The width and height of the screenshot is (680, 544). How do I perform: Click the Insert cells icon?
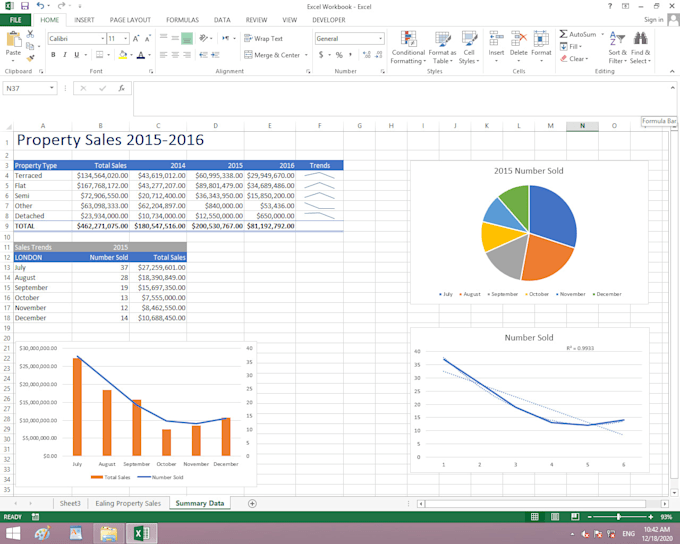(x=496, y=39)
